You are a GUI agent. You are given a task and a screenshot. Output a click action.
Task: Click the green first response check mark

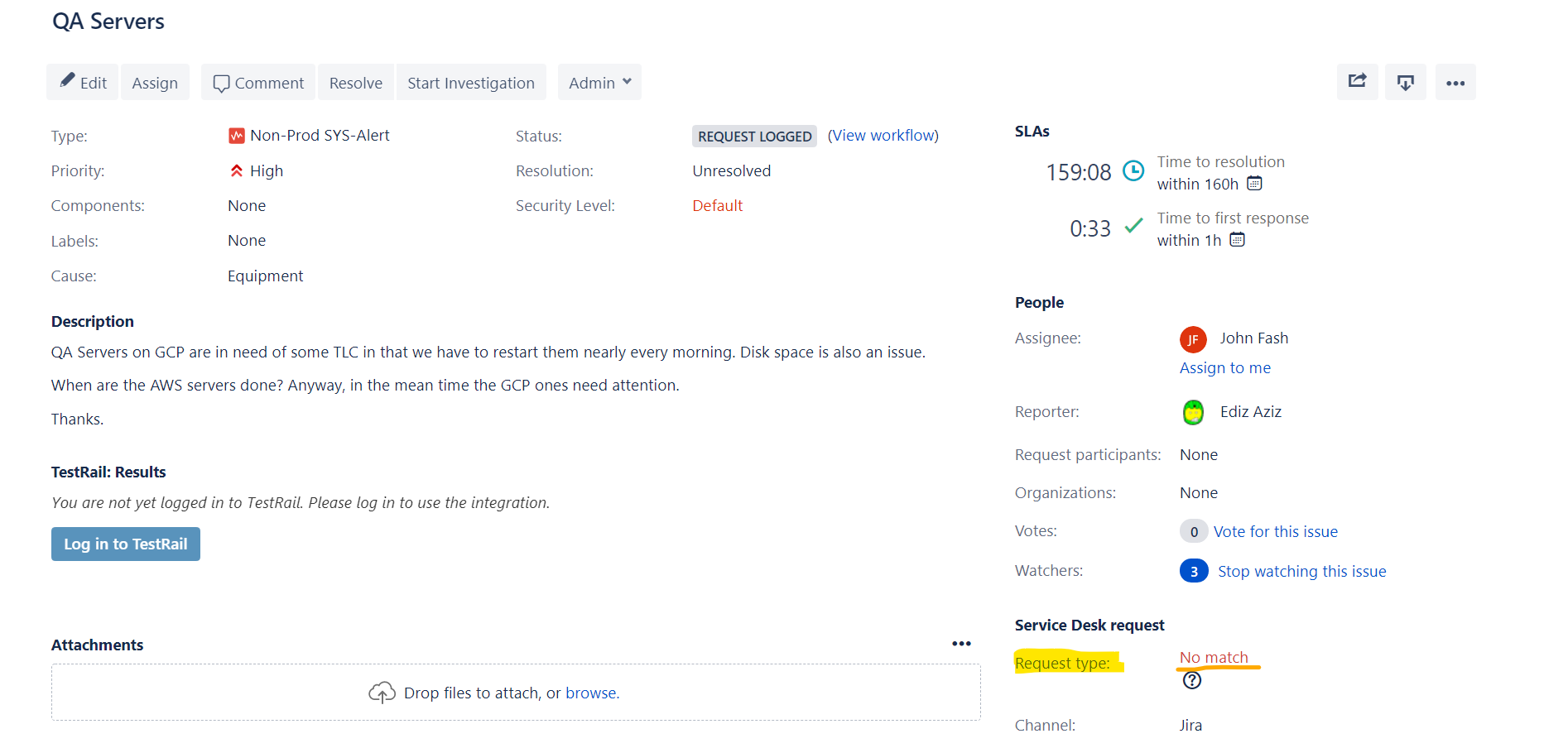point(1134,225)
